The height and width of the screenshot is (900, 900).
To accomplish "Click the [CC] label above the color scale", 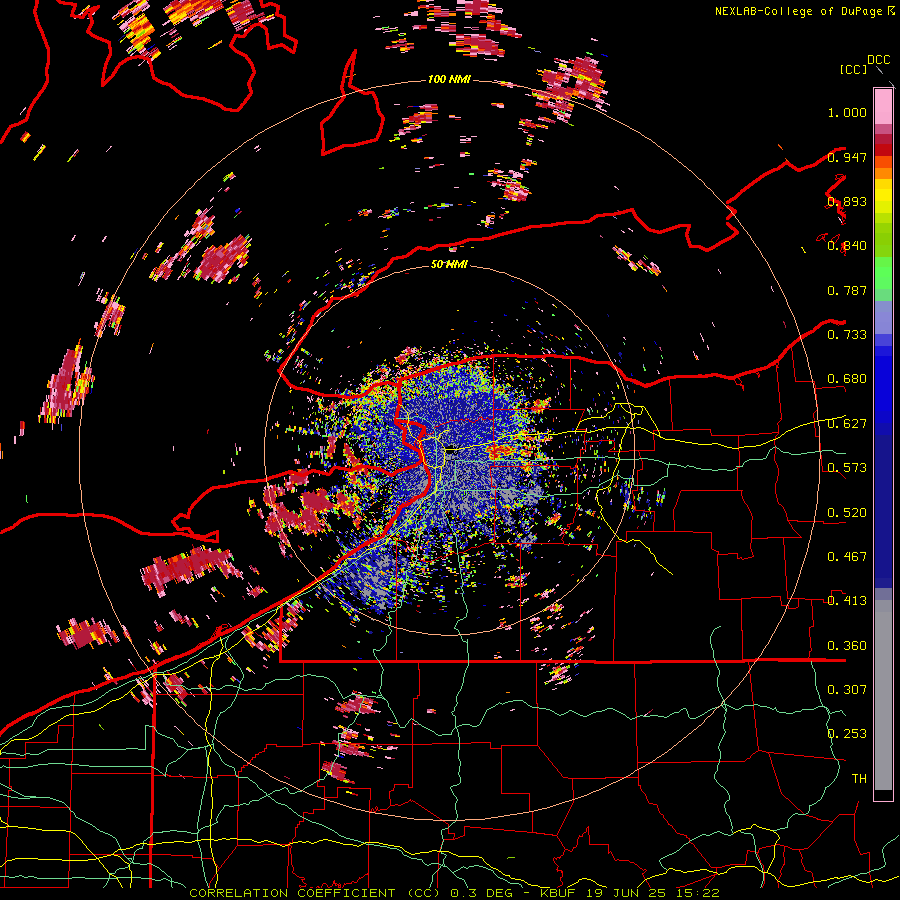I will 853,69.
